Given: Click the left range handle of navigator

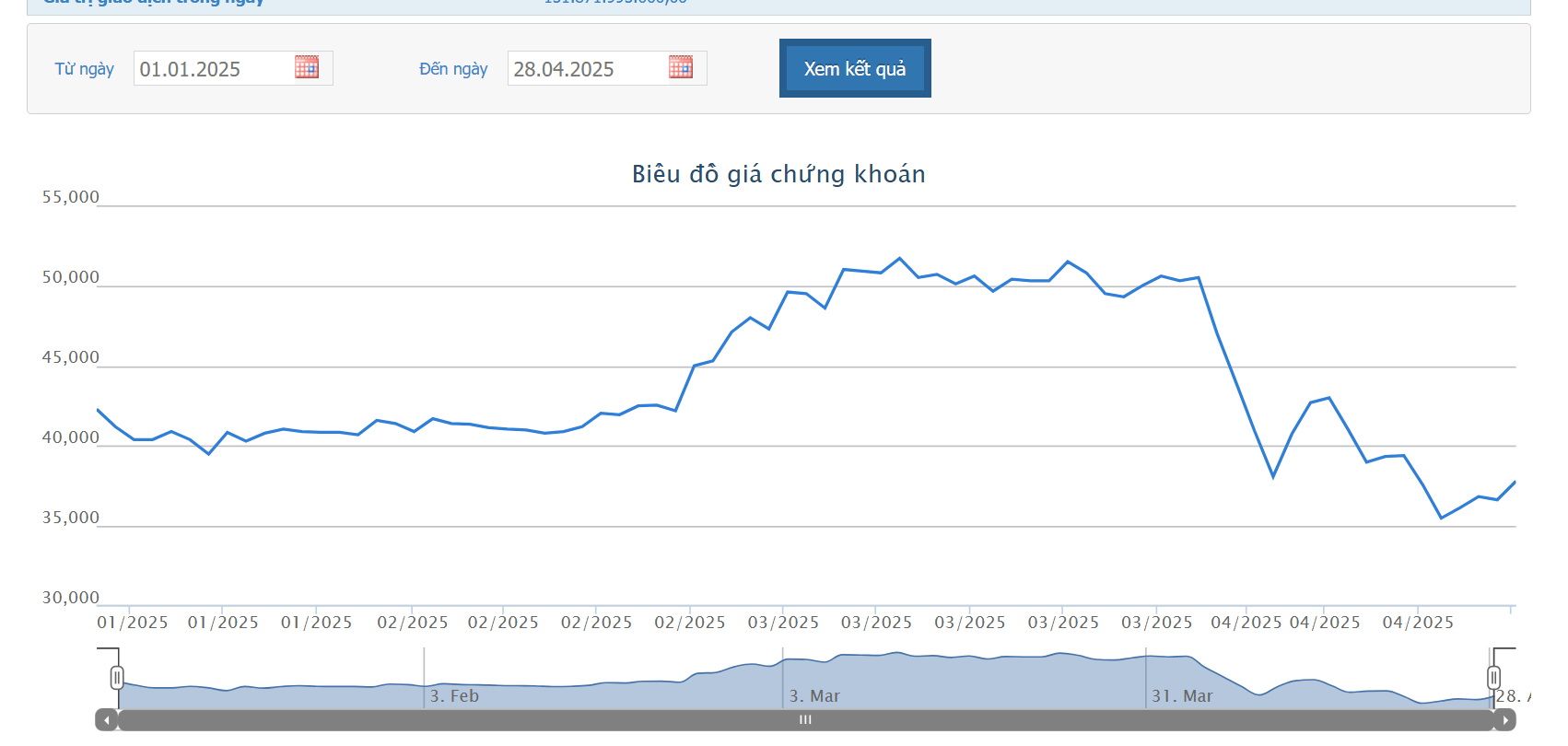Looking at the screenshot, I should [117, 678].
